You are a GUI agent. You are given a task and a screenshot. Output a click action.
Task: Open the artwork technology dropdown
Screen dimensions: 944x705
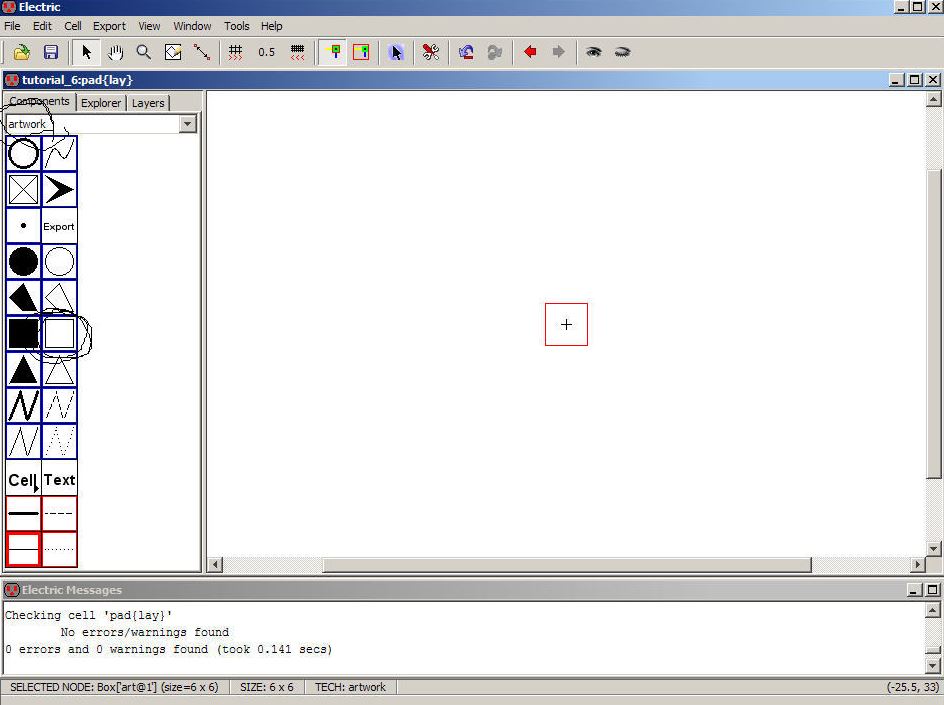[x=187, y=124]
